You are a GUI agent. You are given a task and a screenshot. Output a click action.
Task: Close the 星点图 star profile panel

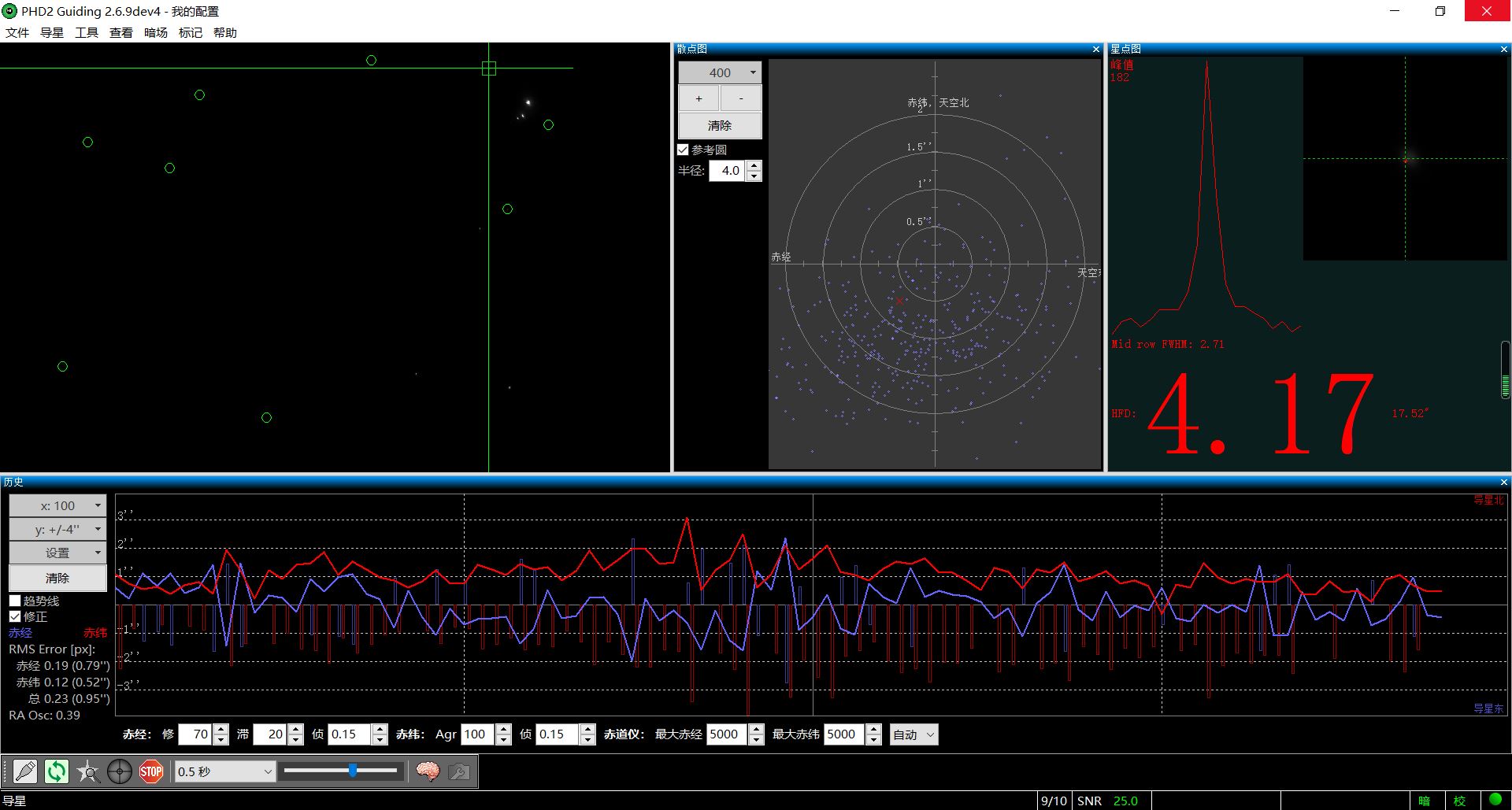pyautogui.click(x=1504, y=50)
